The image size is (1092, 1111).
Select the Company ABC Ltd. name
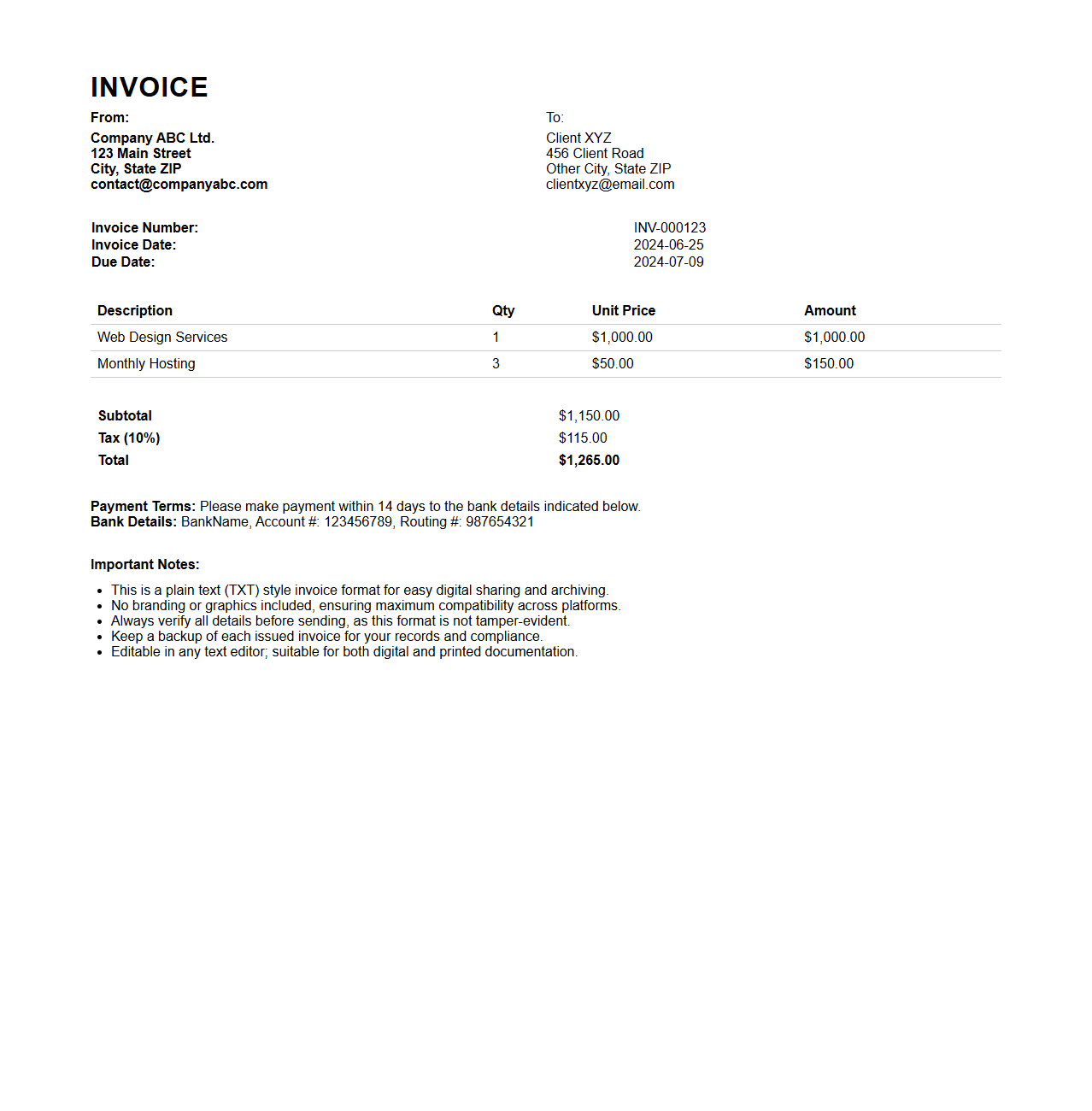152,138
